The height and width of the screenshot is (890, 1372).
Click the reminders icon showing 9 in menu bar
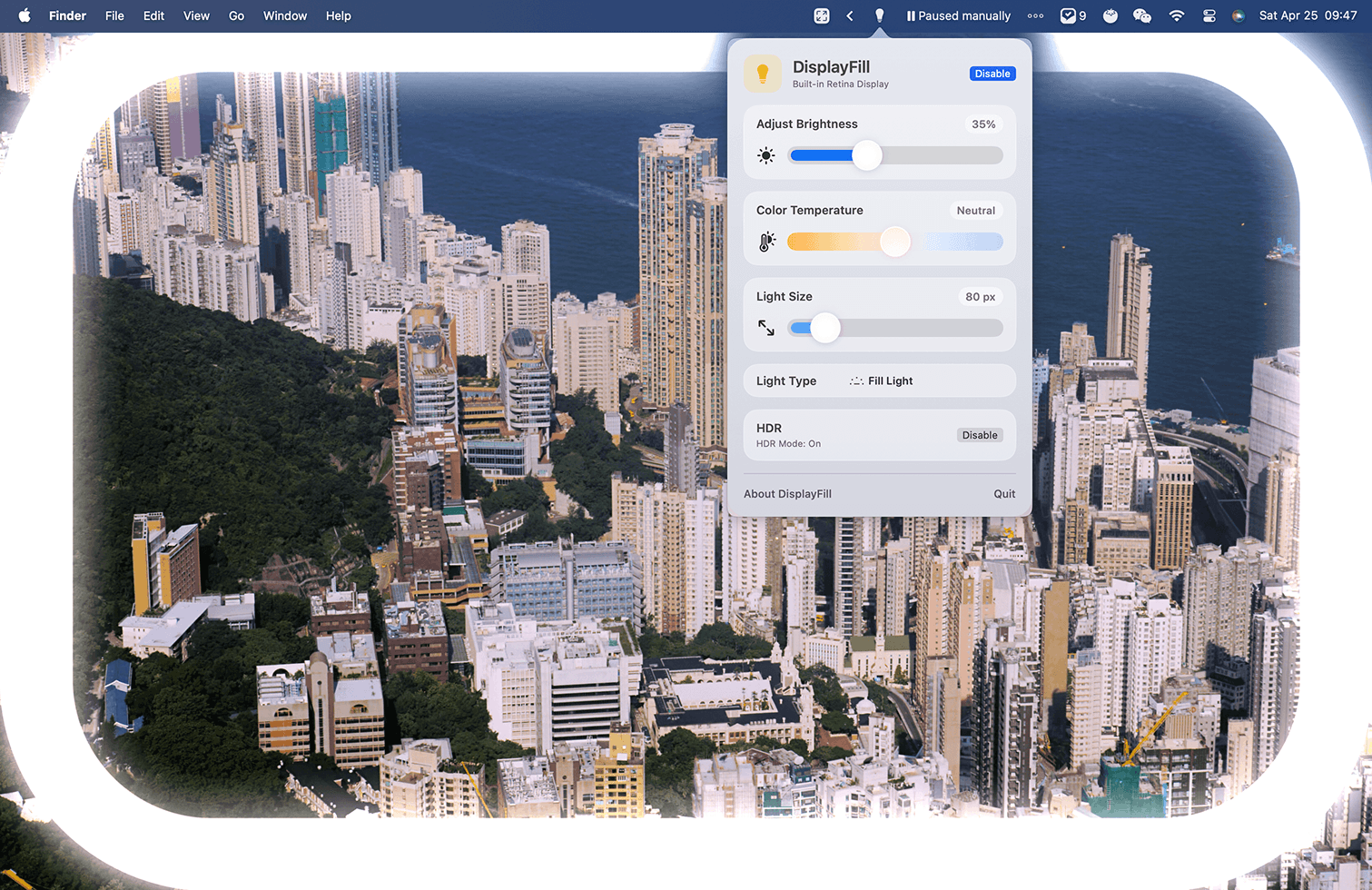[1071, 15]
